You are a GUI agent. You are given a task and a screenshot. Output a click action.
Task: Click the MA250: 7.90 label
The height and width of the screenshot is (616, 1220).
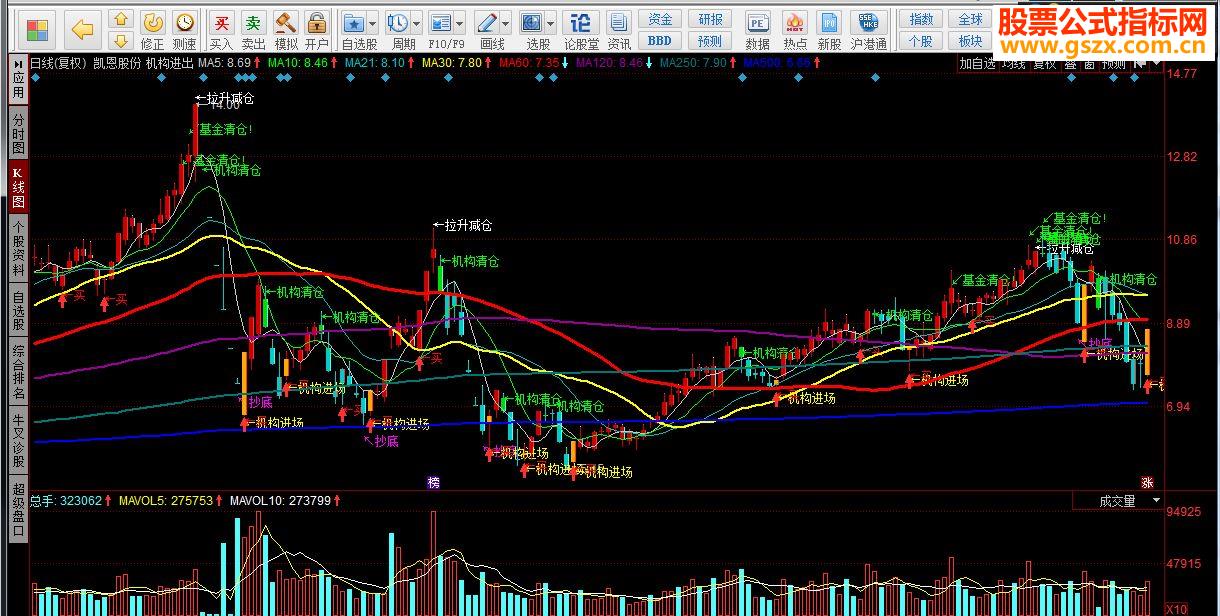694,62
